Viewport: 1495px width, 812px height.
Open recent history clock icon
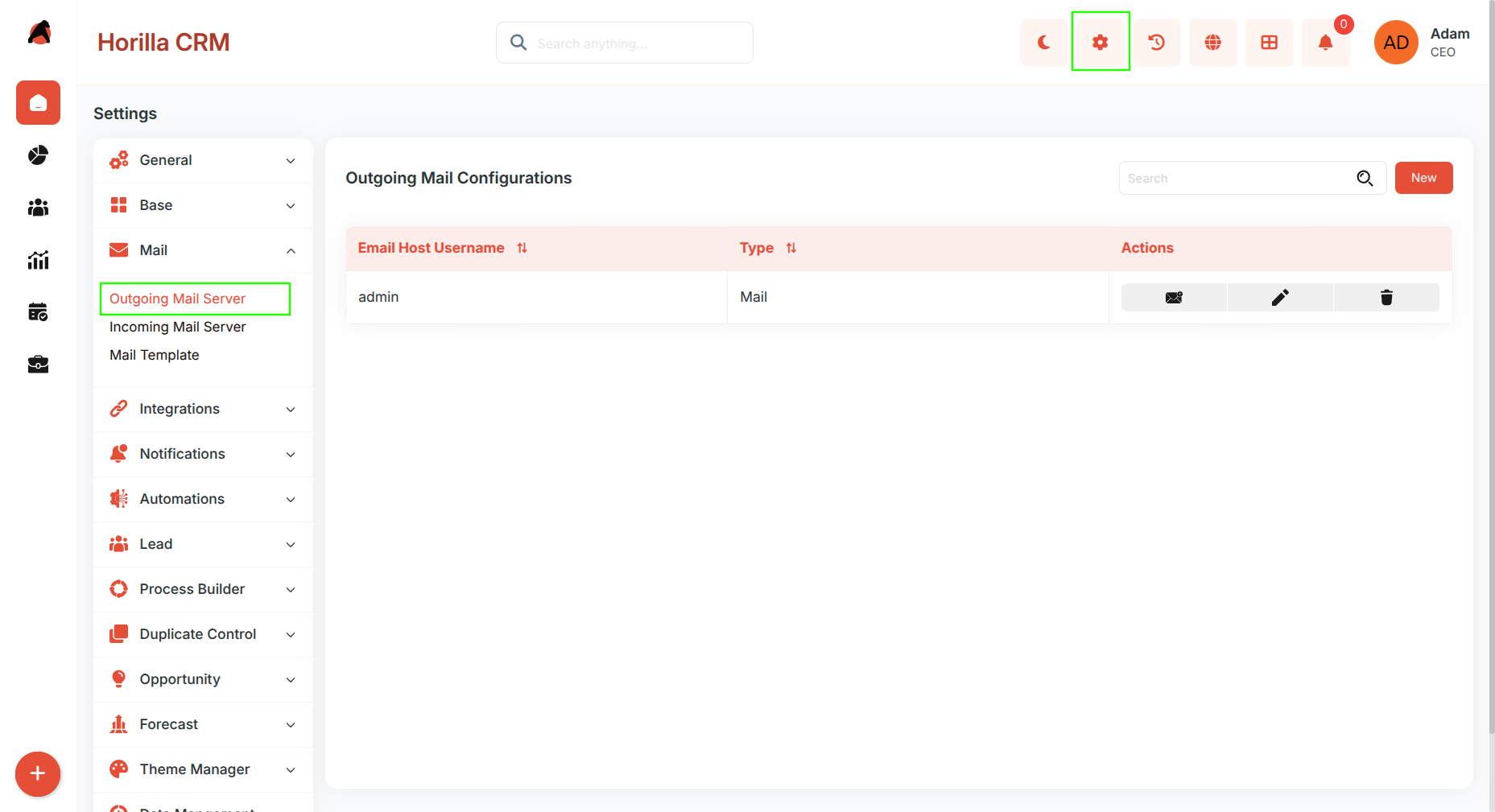point(1156,43)
